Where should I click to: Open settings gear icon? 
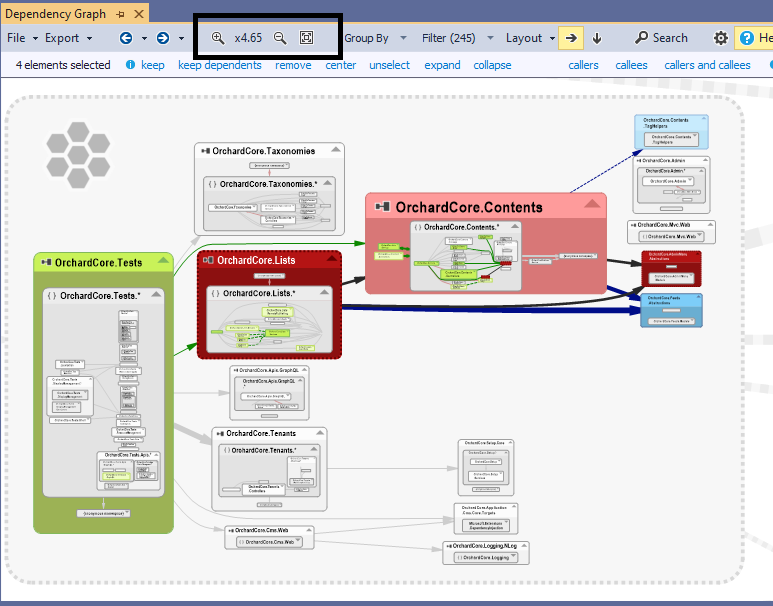721,38
